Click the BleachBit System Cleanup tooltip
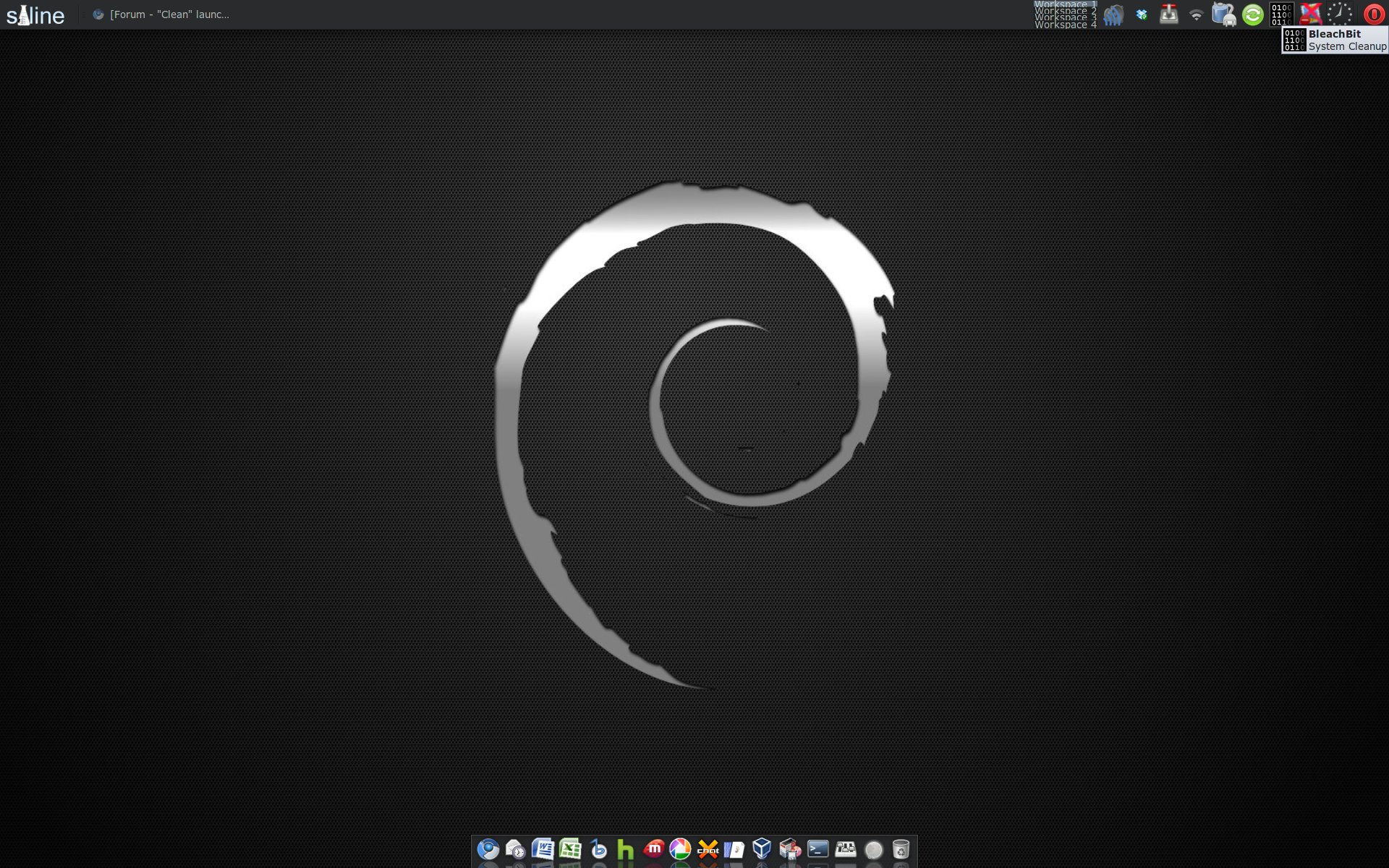The width and height of the screenshot is (1389, 868). tap(1335, 41)
